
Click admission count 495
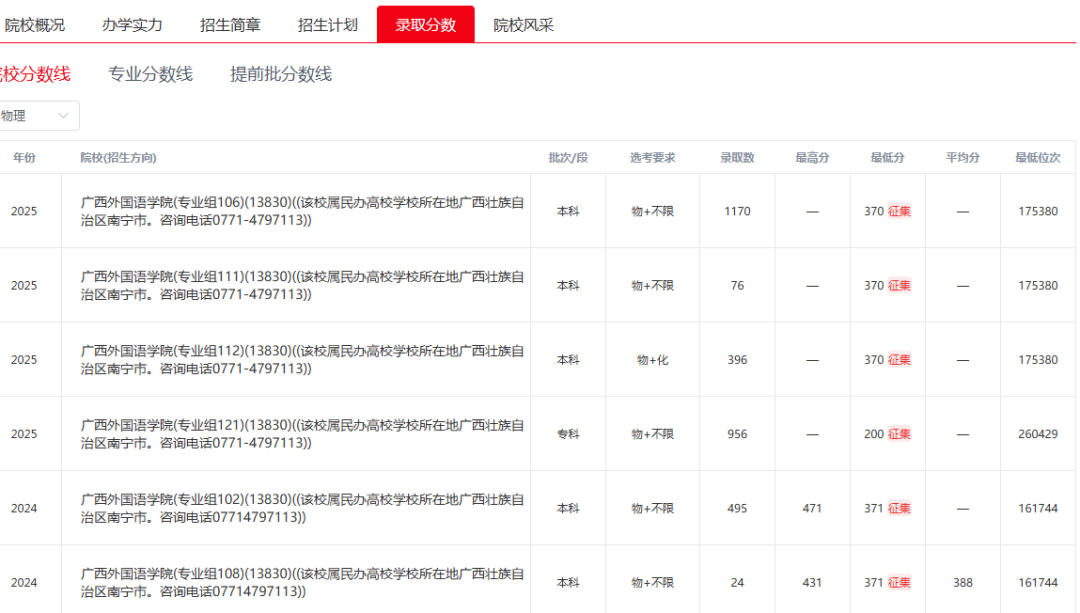(x=737, y=509)
